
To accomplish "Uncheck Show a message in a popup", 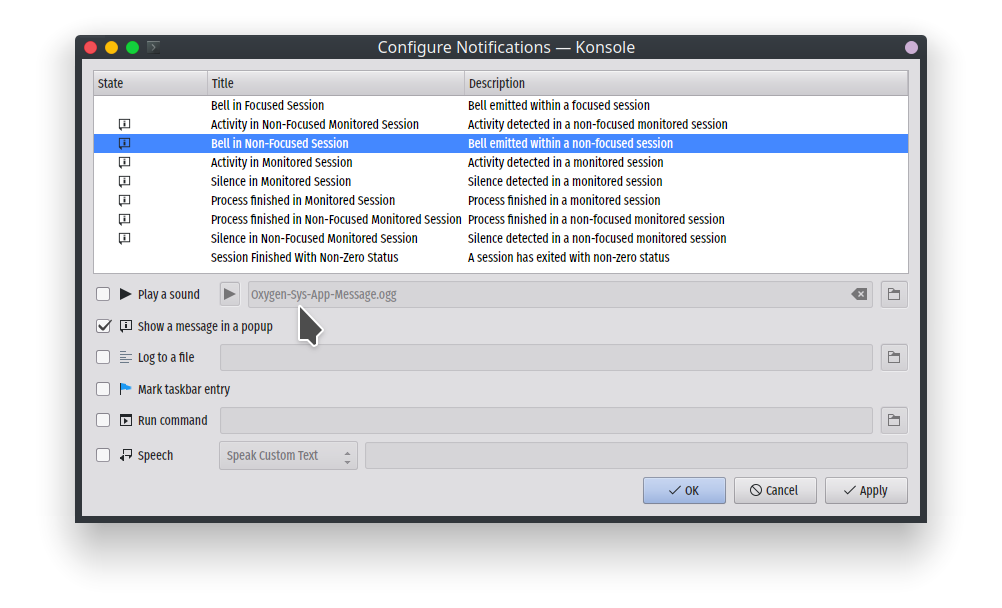I will point(103,326).
